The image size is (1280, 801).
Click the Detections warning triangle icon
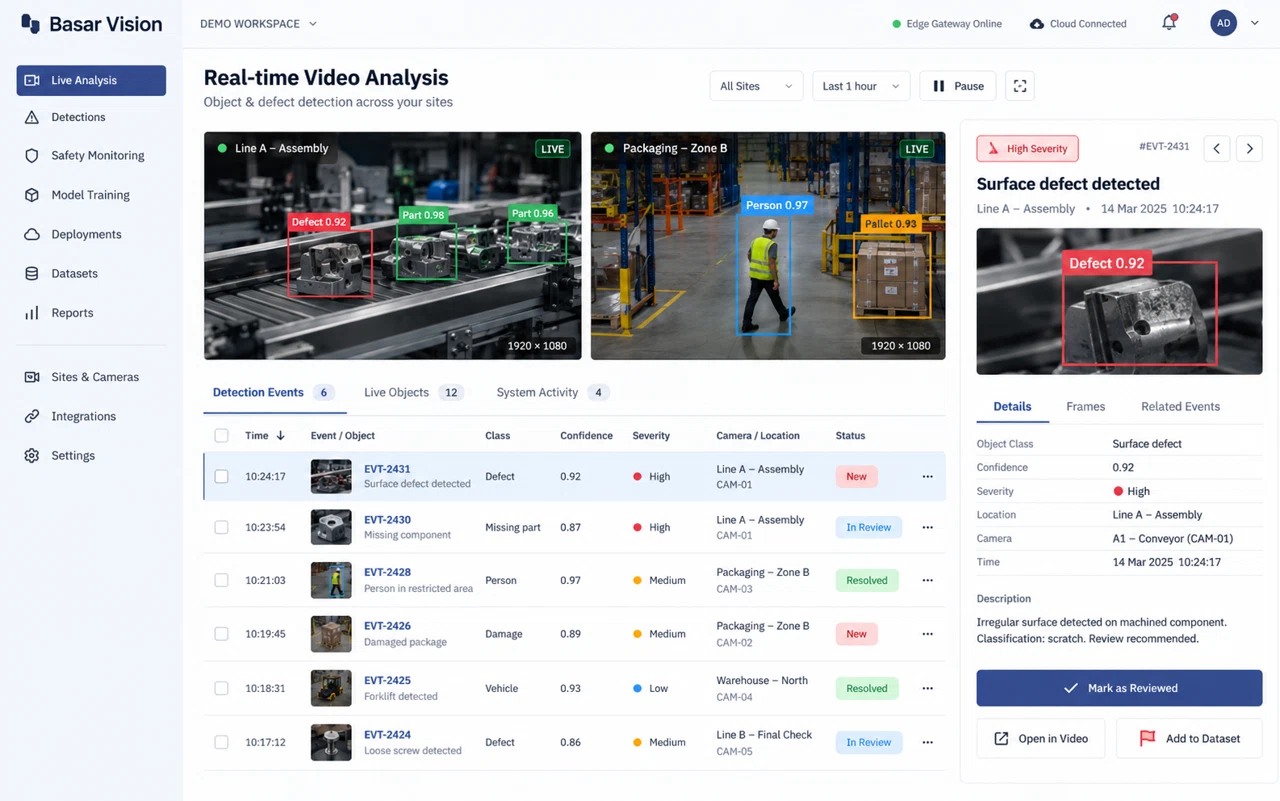click(x=32, y=117)
